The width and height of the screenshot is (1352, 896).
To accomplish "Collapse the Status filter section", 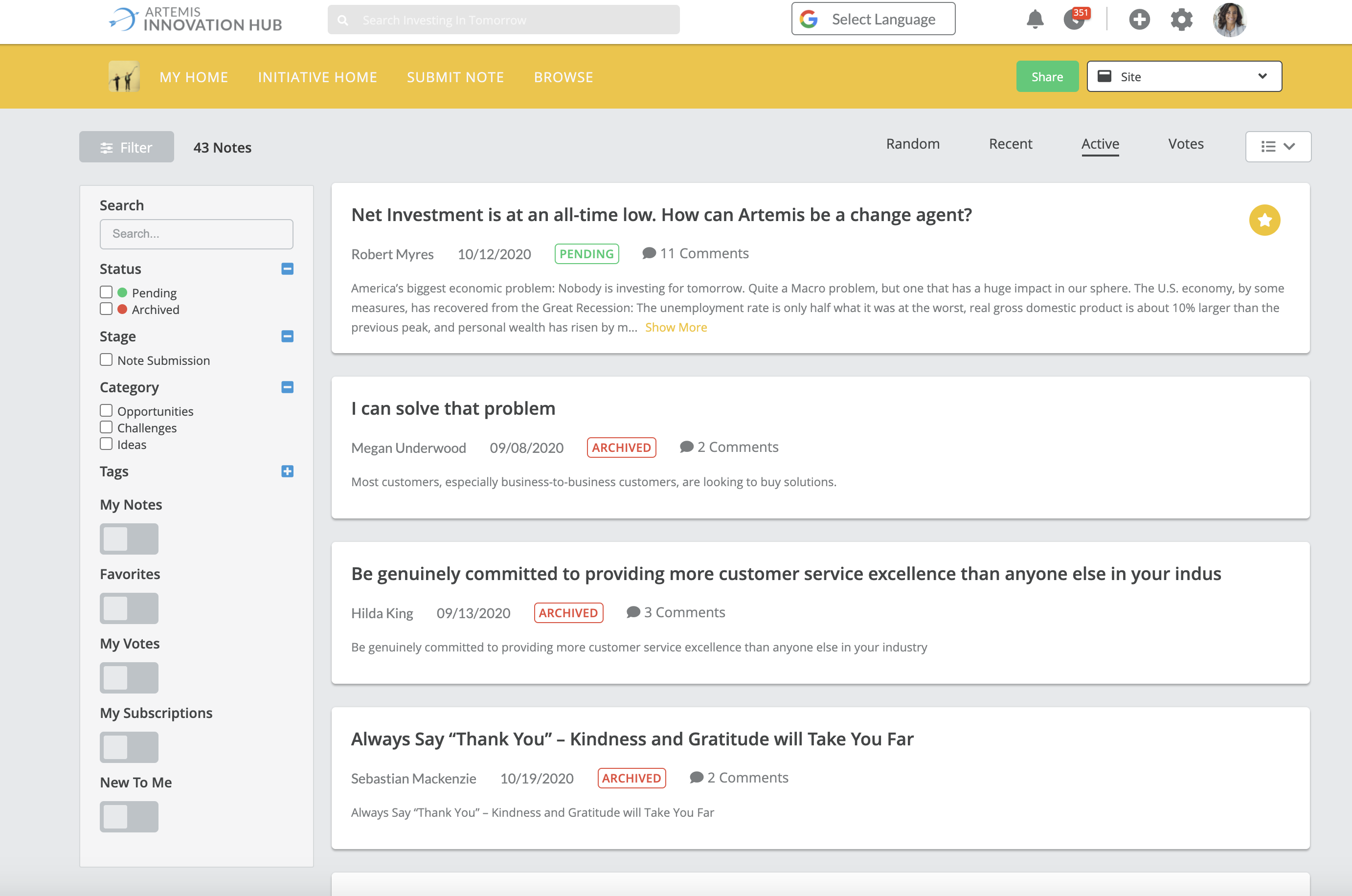I will coord(288,269).
